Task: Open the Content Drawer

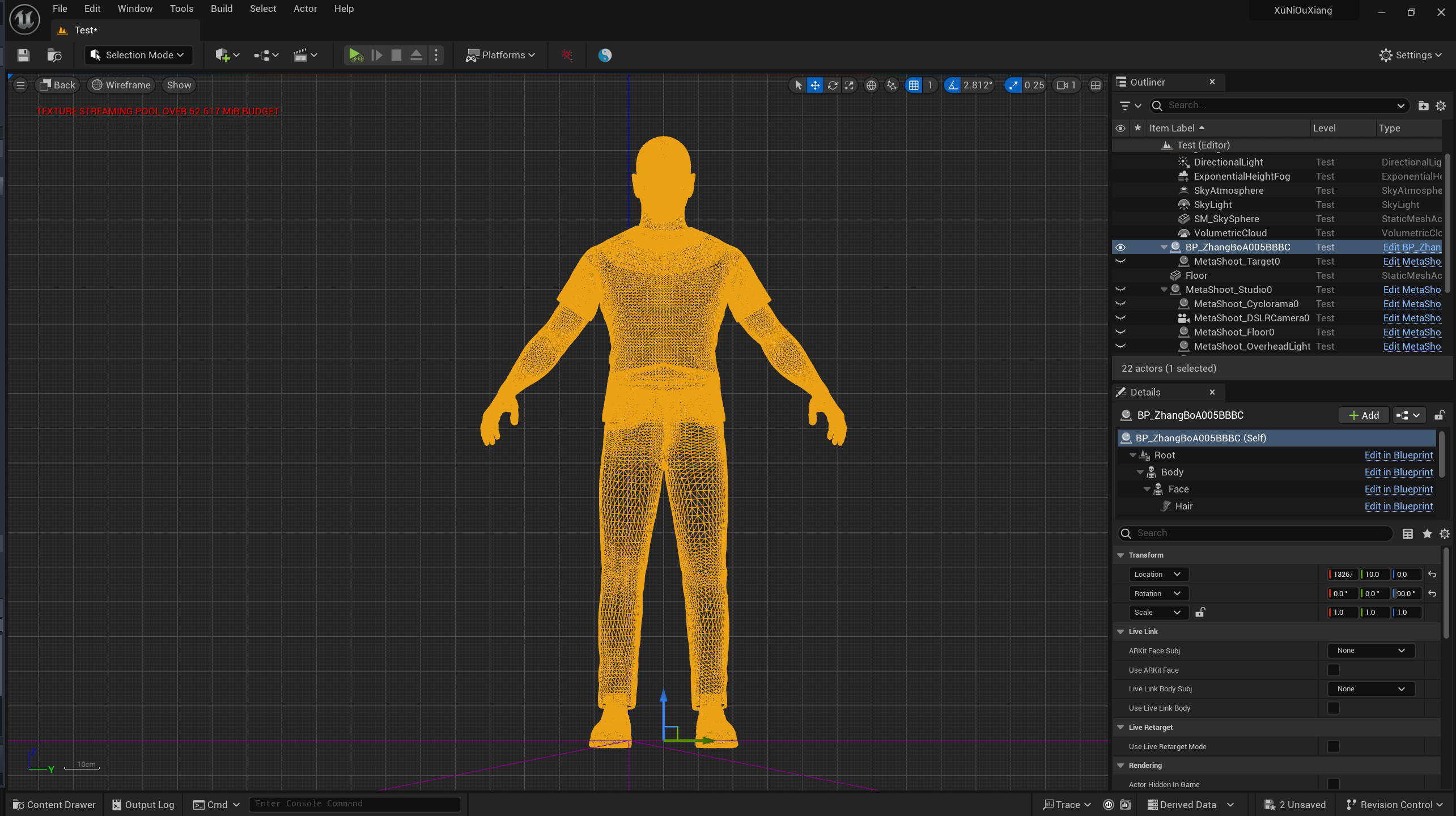Action: click(54, 804)
